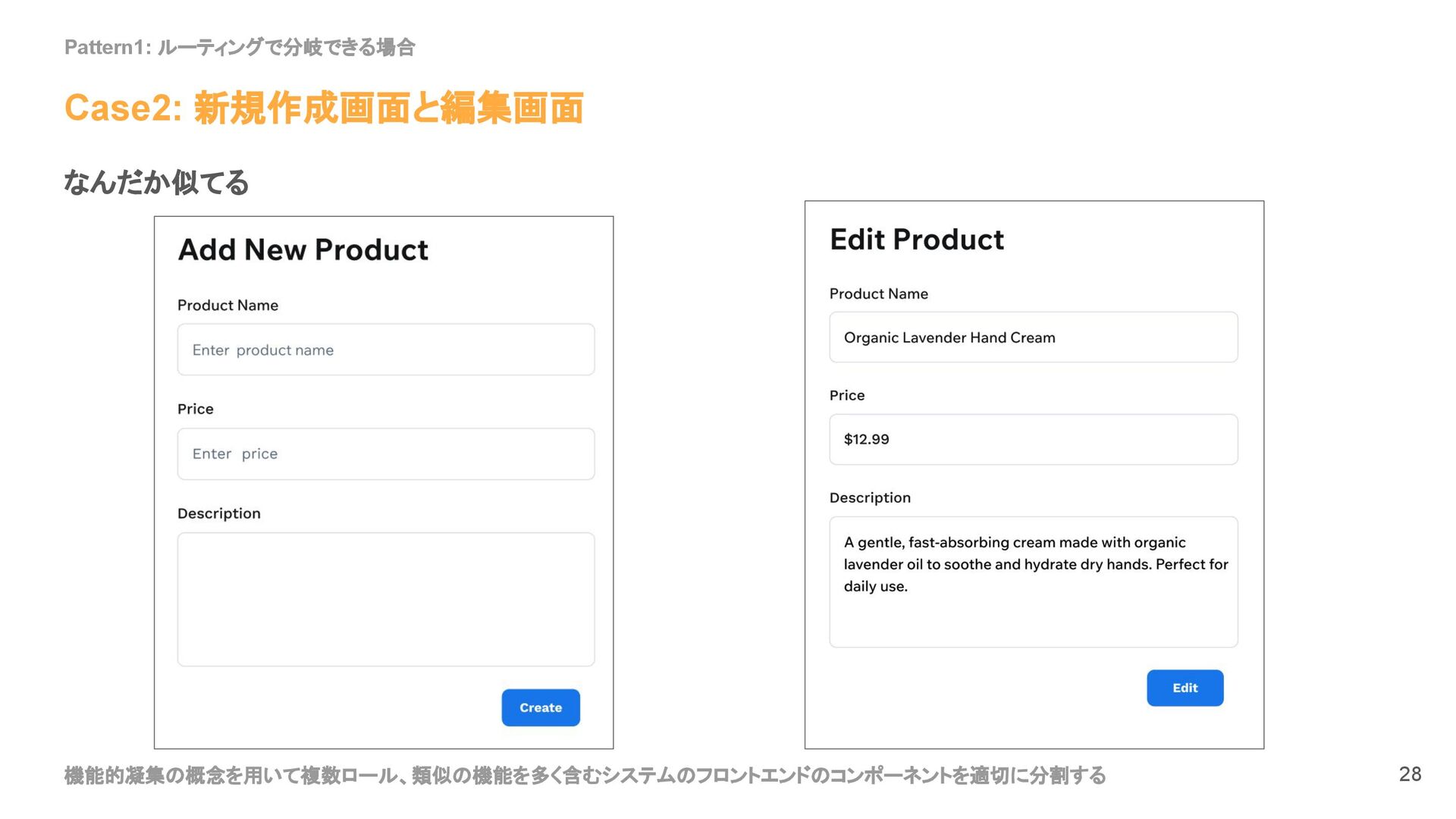Click the Price label in Add form

click(195, 409)
